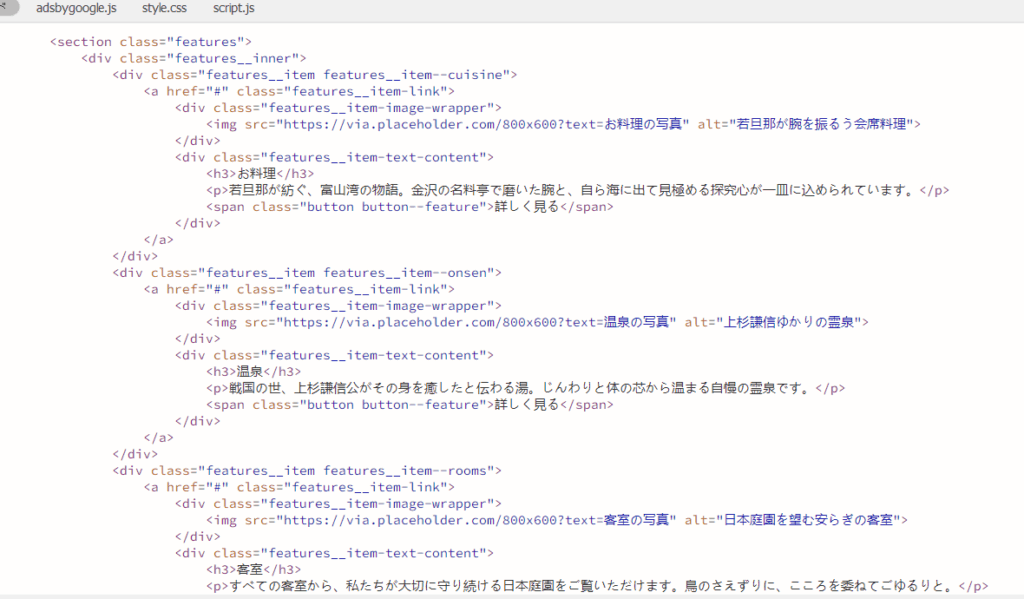Select the features__item--cuisine div line
This screenshot has height=599, width=1024.
pyautogui.click(x=315, y=74)
